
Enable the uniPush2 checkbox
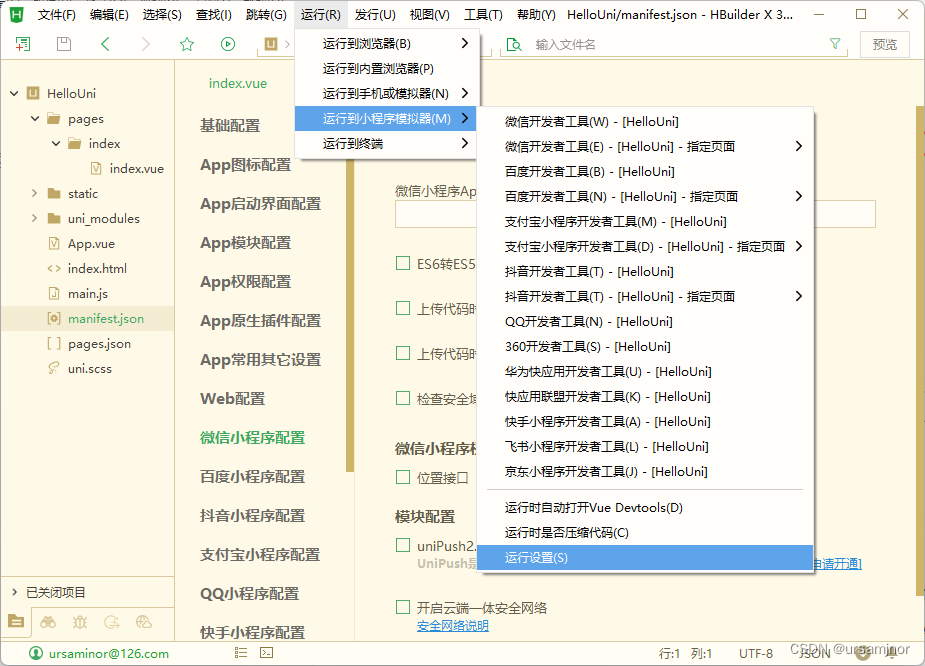click(403, 545)
